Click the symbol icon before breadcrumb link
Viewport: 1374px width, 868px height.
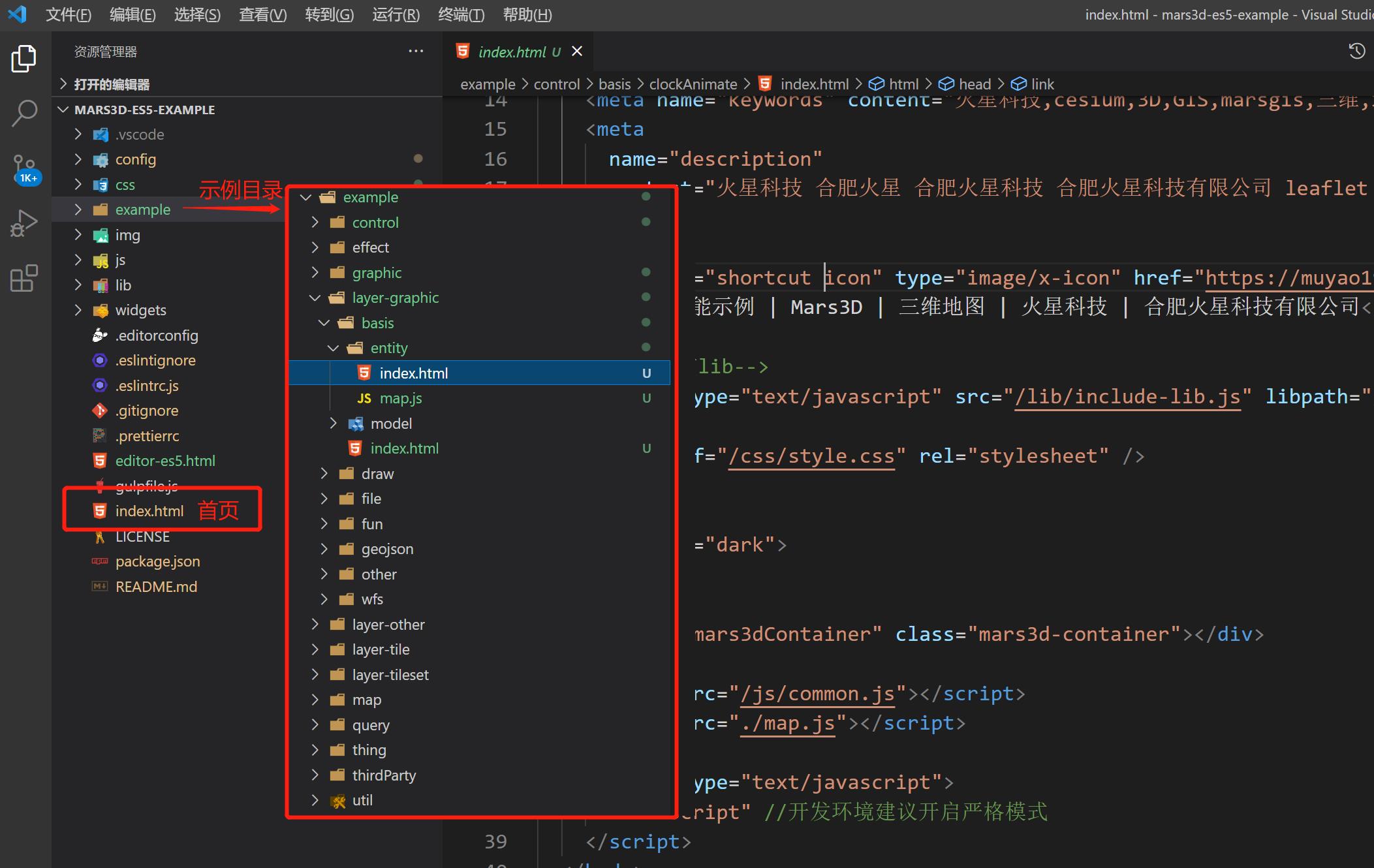pyautogui.click(x=1018, y=84)
